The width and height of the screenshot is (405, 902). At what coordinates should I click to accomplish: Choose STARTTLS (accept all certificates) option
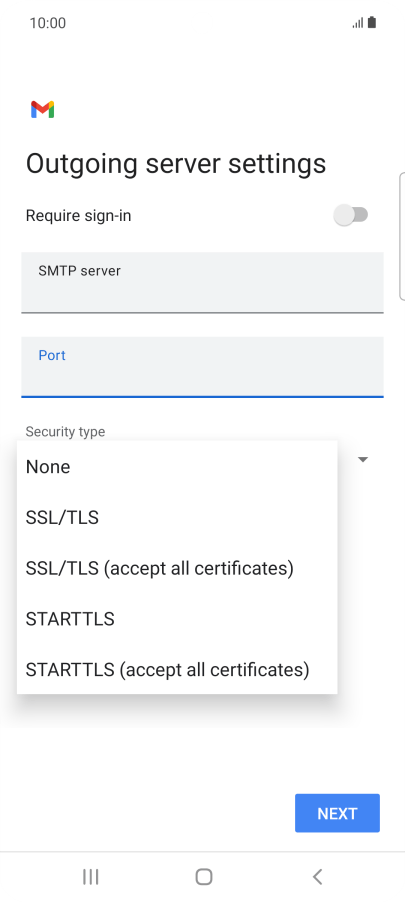(177, 669)
